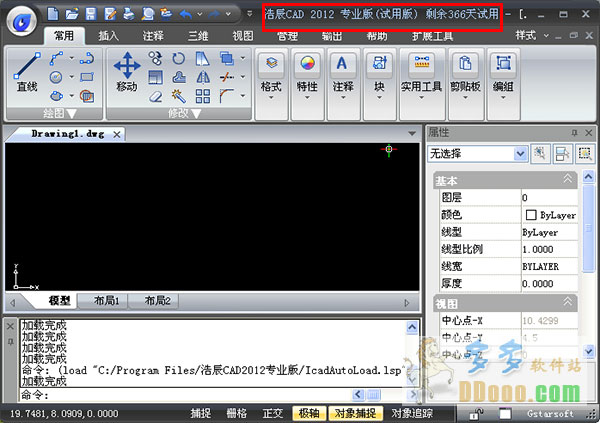Select the 直线 line tool
600x423 pixels.
point(27,73)
